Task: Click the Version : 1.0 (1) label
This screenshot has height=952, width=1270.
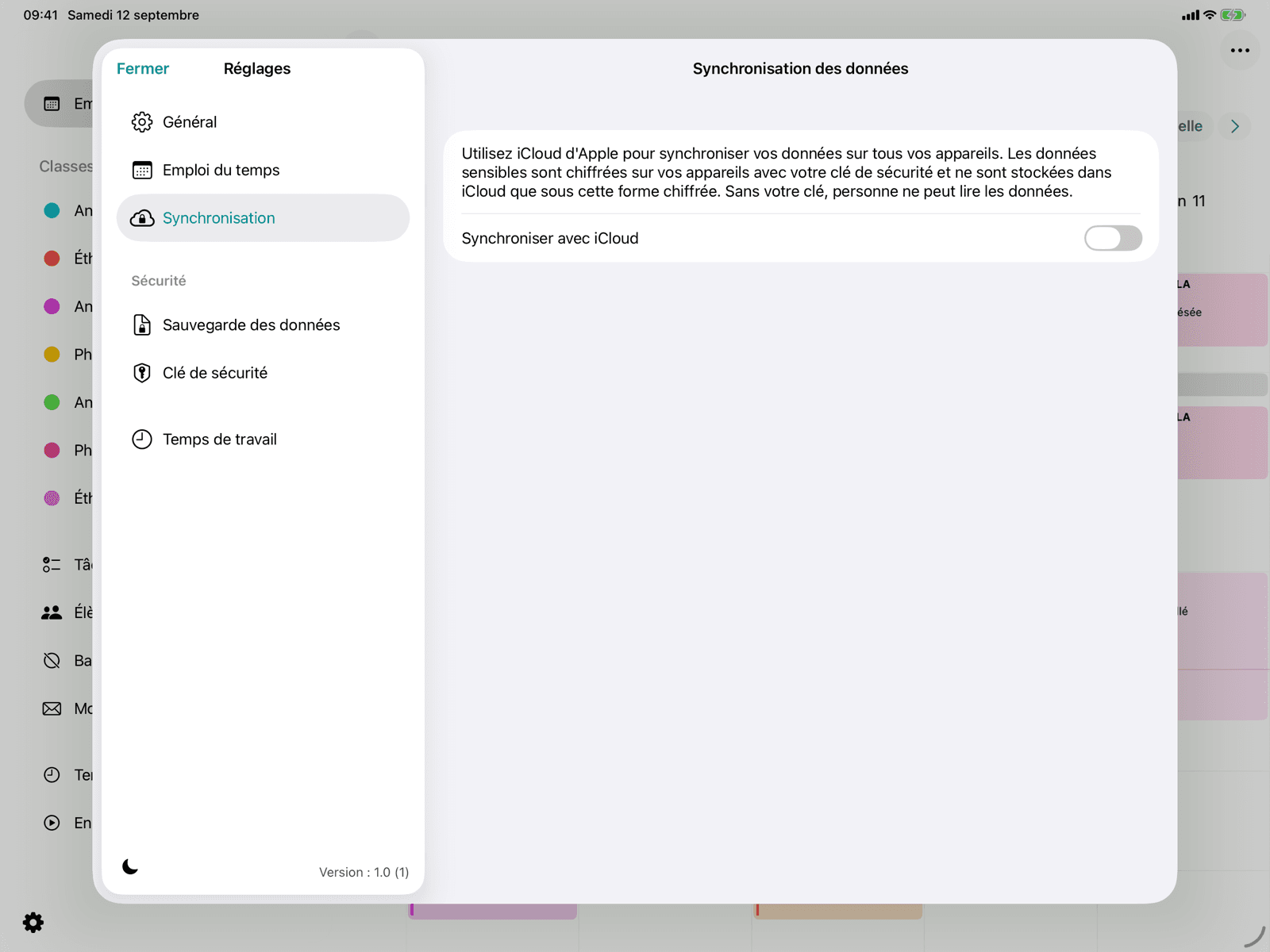Action: click(x=364, y=873)
